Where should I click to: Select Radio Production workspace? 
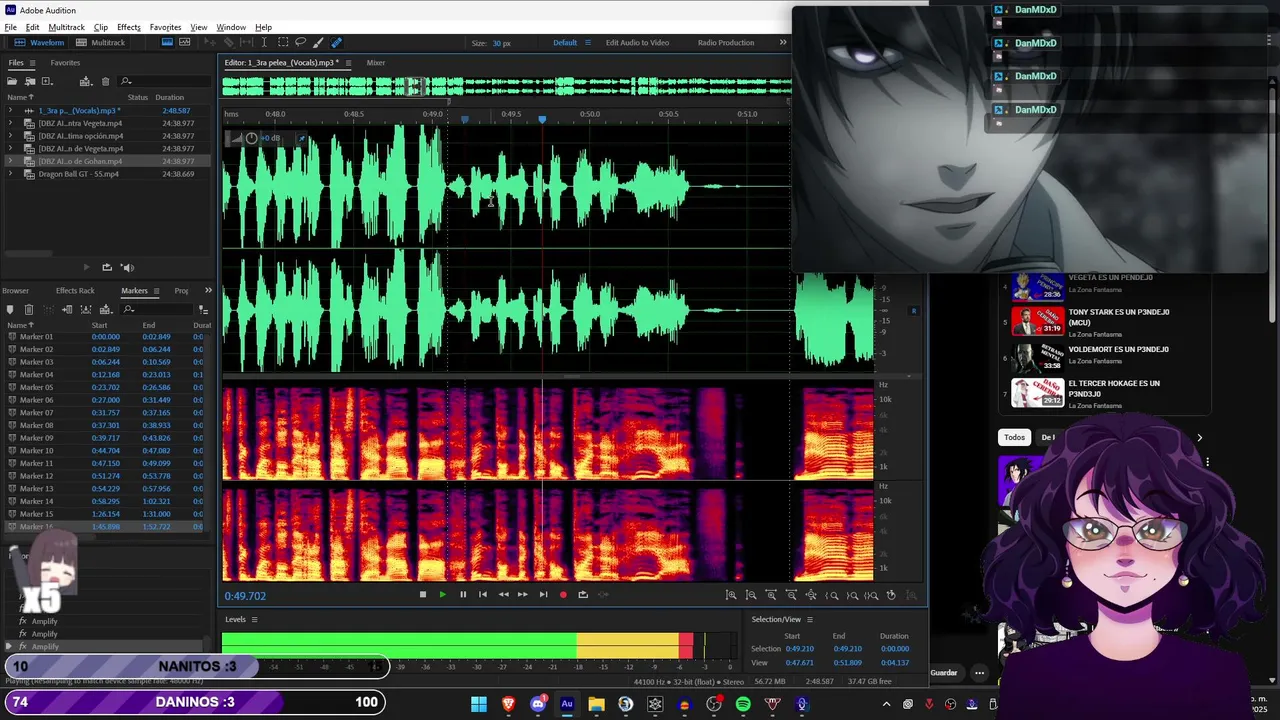point(726,42)
